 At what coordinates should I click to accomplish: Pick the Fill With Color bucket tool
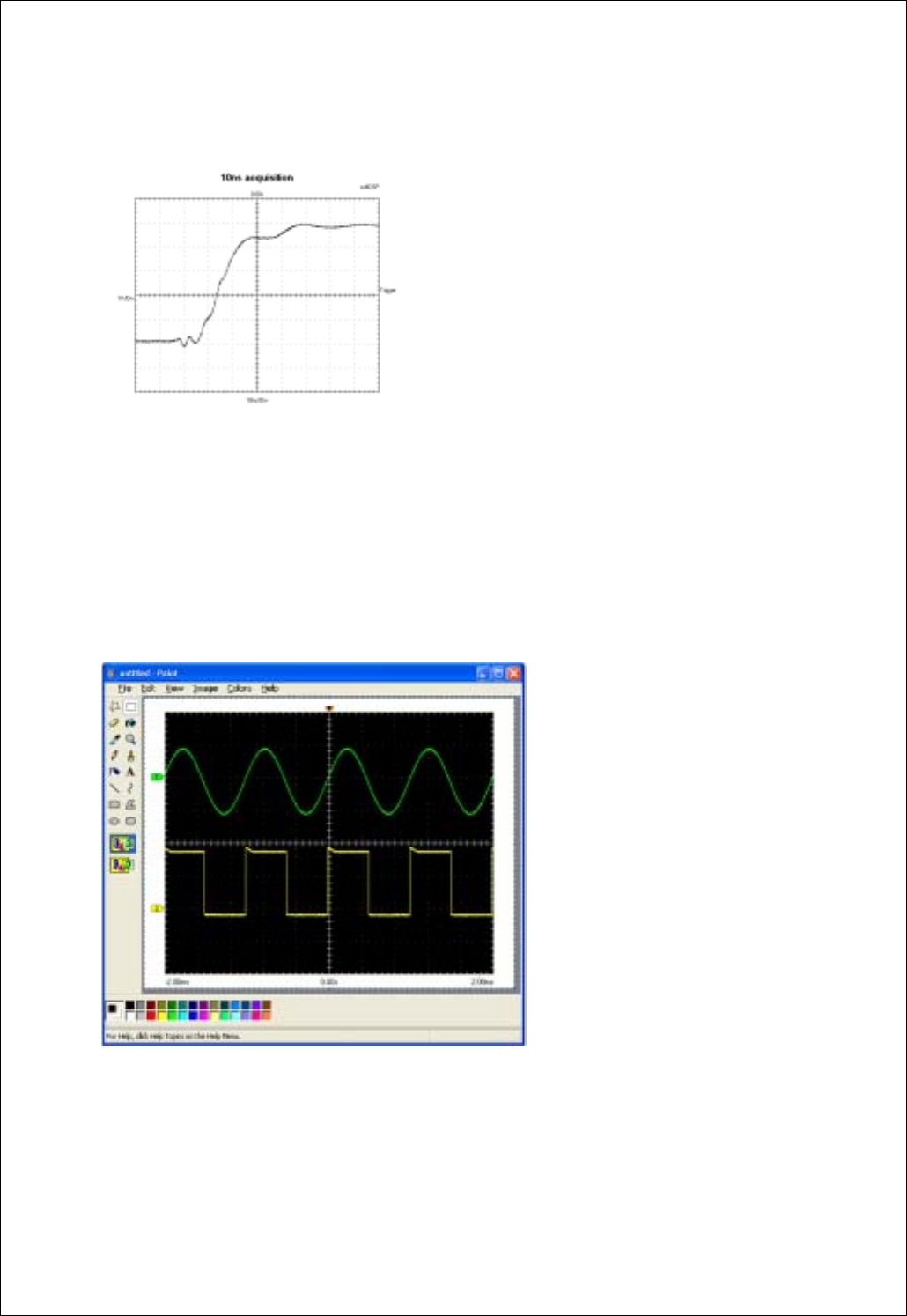(x=130, y=723)
